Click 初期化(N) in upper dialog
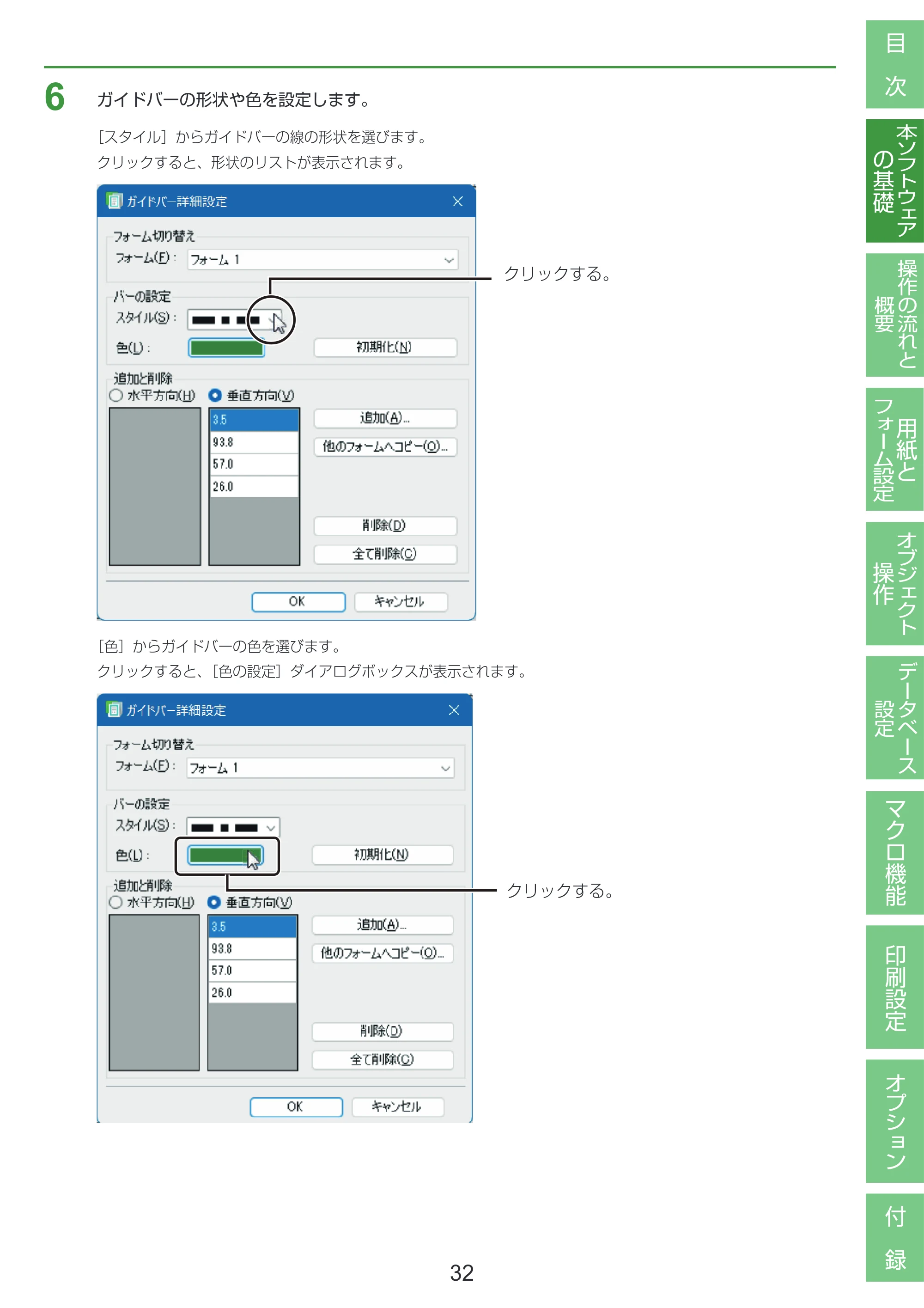 click(x=385, y=348)
